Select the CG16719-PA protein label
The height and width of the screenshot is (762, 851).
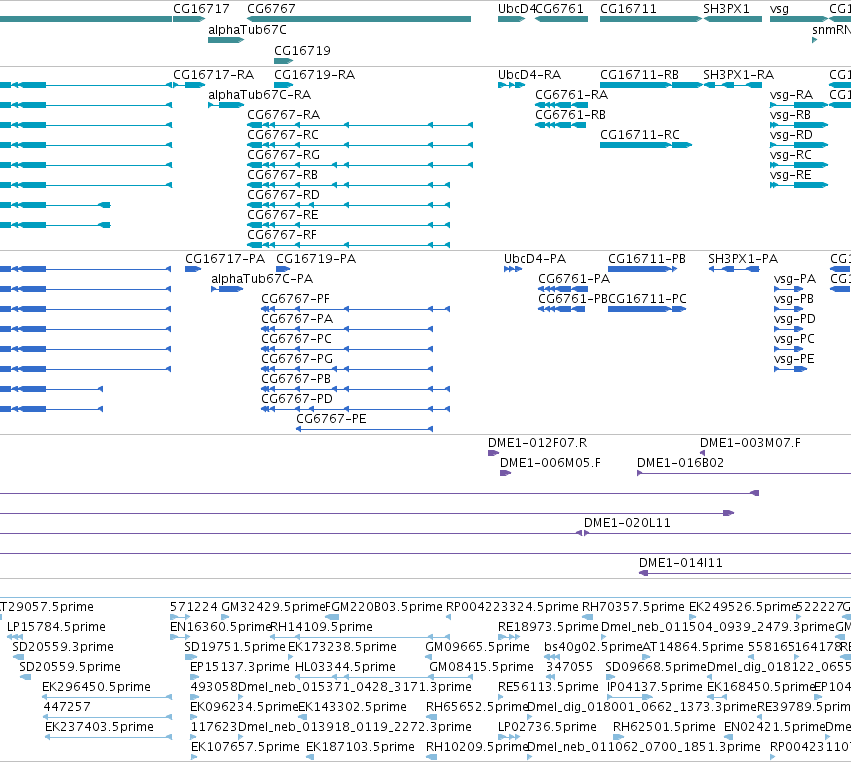point(316,258)
